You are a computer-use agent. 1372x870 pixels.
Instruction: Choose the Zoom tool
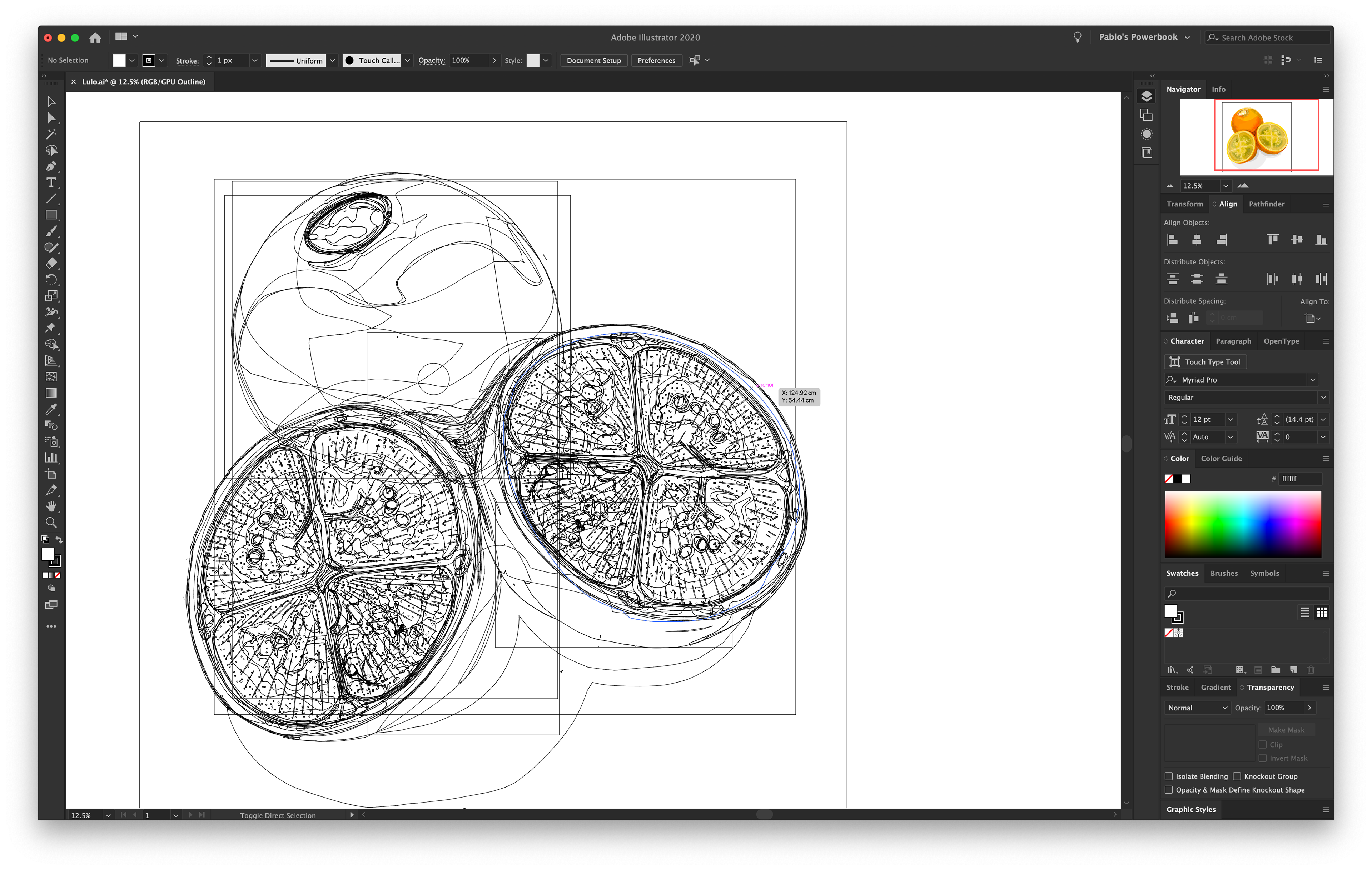(51, 522)
